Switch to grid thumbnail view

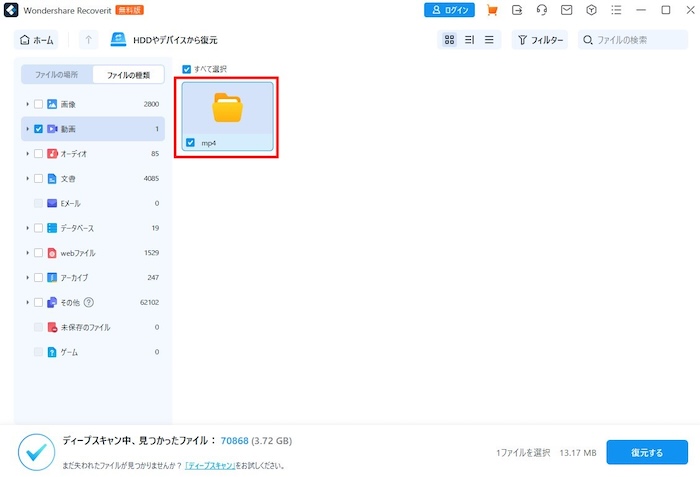[450, 40]
